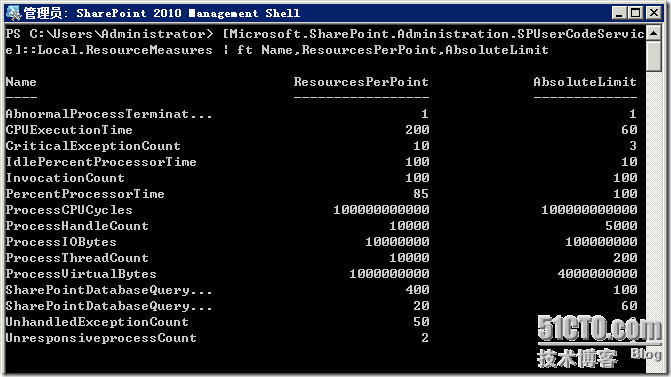The height and width of the screenshot is (377, 671).
Task: Click the PS C:\Users\Administrator> prompt text
Action: (109, 34)
